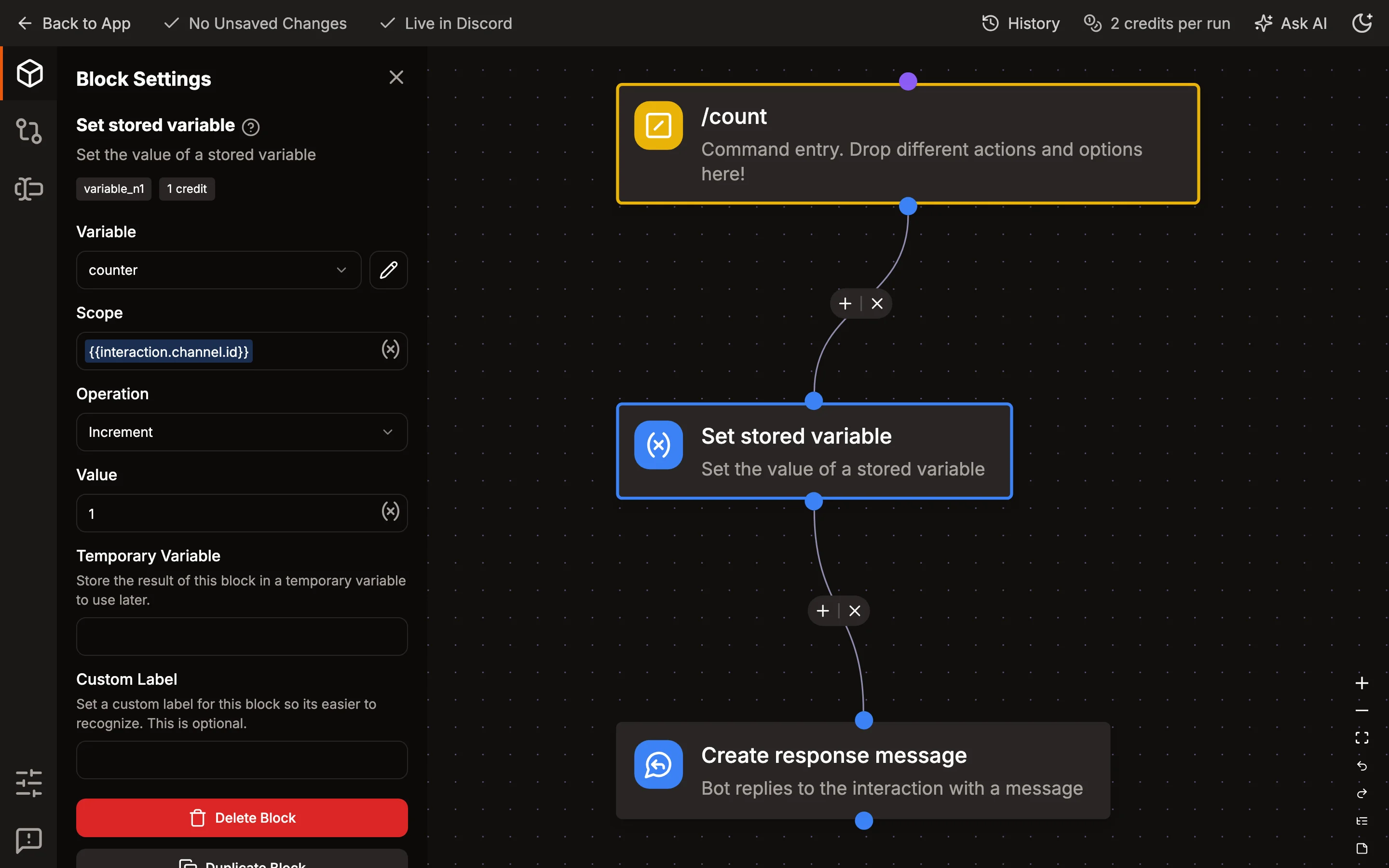1389x868 pixels.
Task: Click the Live in Discord status
Action: 446,23
